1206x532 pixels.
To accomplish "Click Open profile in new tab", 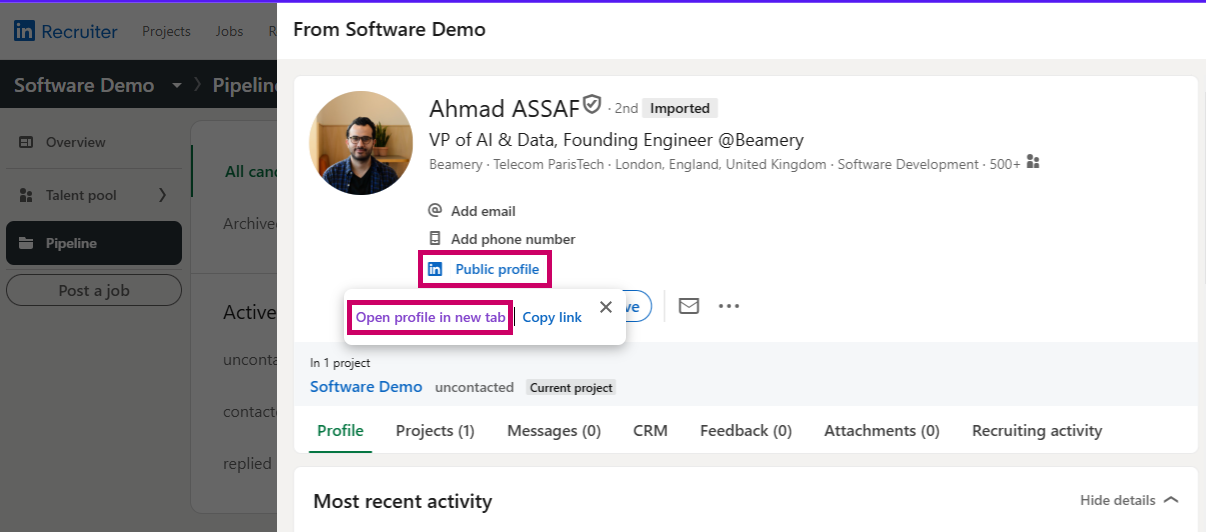I will click(431, 317).
